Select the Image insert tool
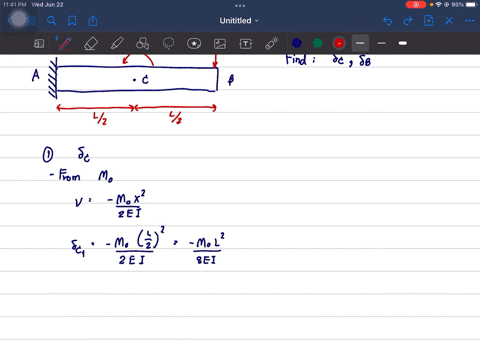The height and width of the screenshot is (360, 480). click(220, 44)
